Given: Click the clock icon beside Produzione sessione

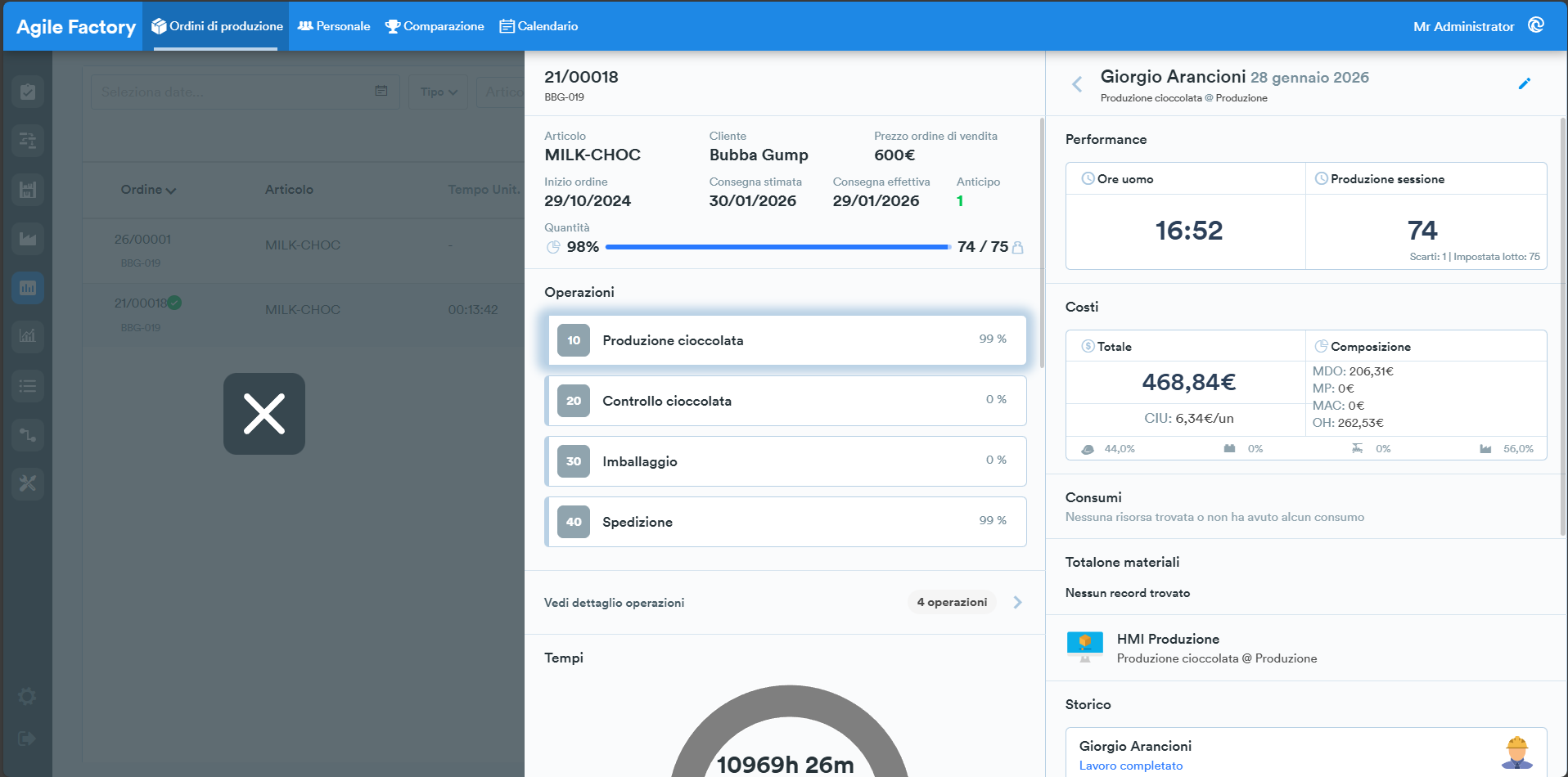Looking at the screenshot, I should coord(1321,178).
